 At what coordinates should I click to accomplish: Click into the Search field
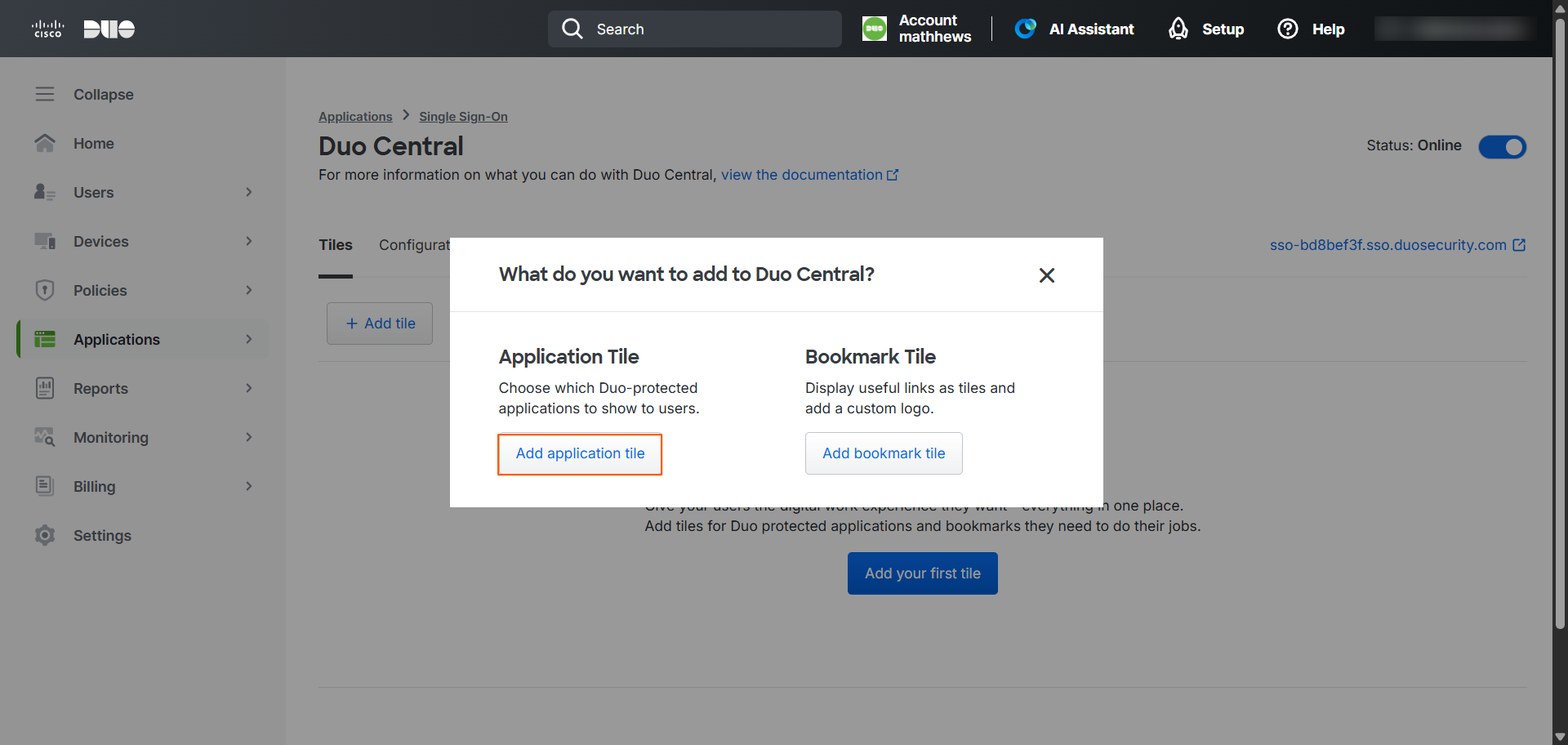[x=695, y=29]
